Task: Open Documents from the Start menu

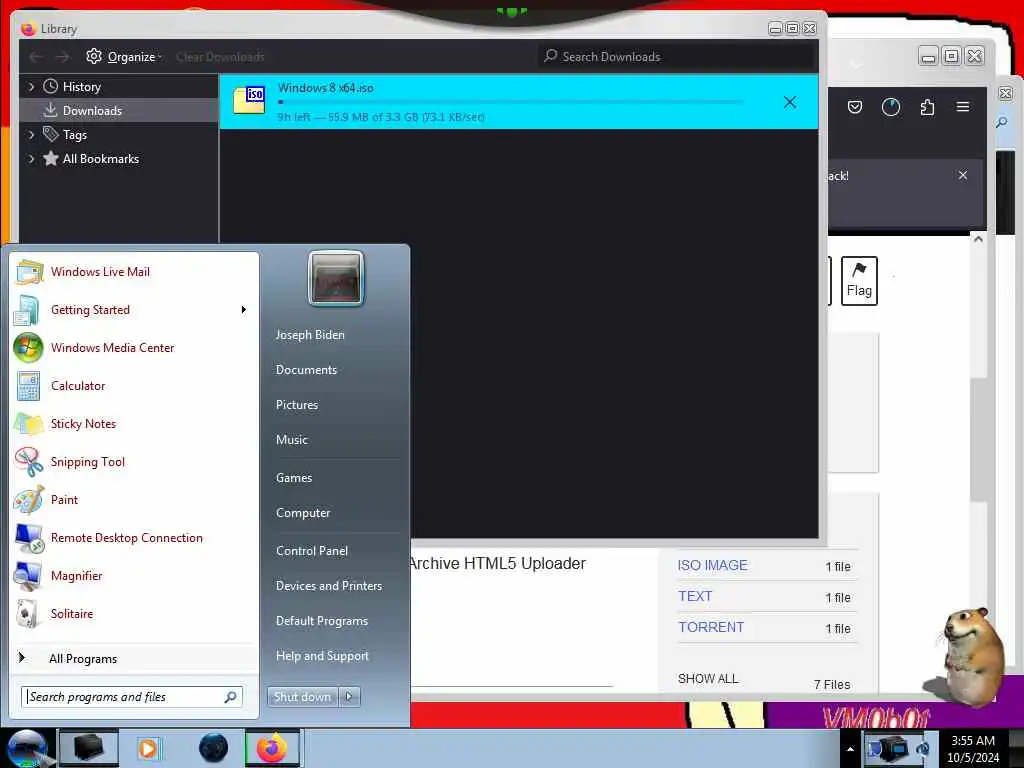Action: coord(306,370)
